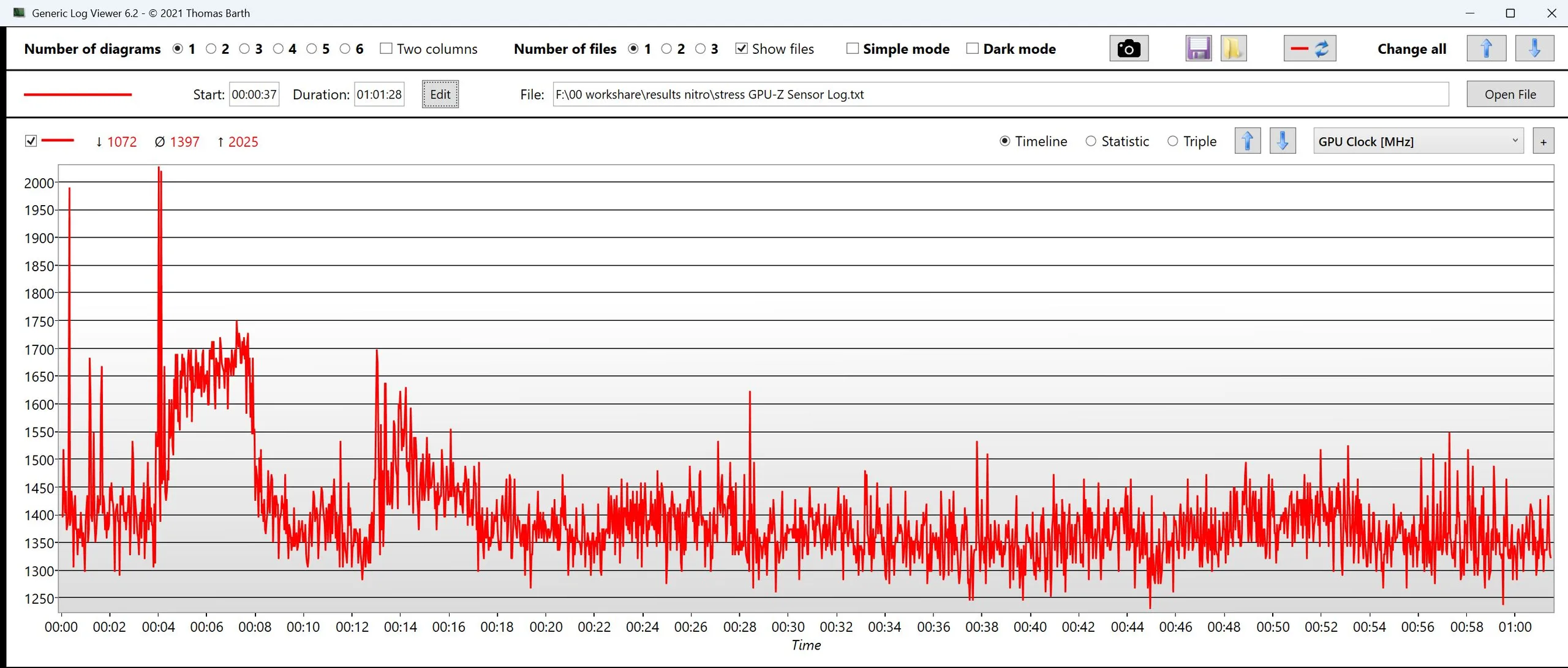The image size is (1568, 668).
Task: Click the File path input field
Action: point(1000,94)
